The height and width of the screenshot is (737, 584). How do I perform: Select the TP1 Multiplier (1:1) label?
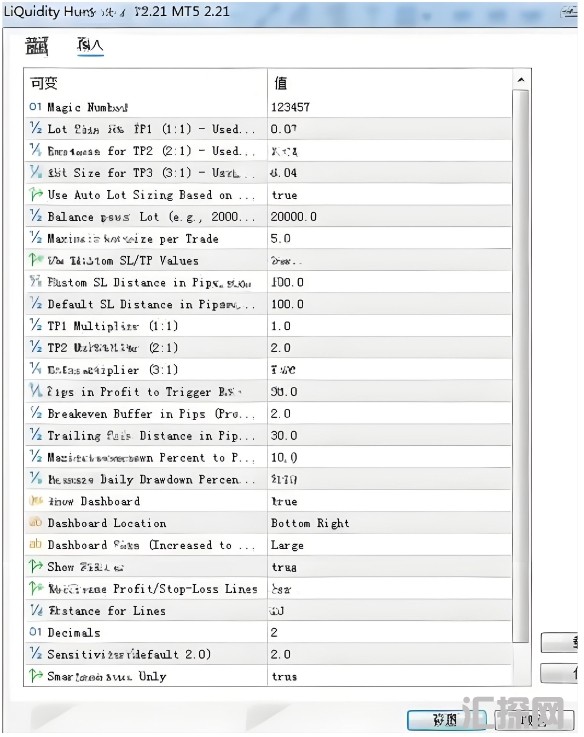112,326
